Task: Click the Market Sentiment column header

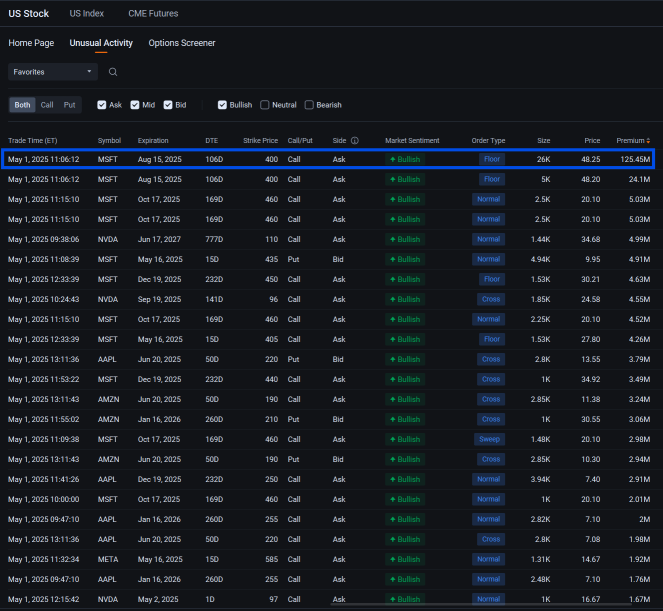Action: pyautogui.click(x=412, y=140)
